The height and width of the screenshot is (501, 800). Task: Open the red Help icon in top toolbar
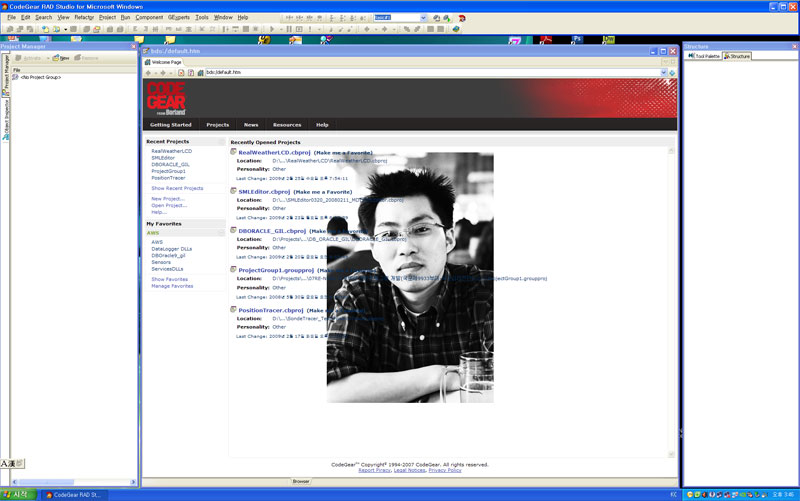point(462,18)
